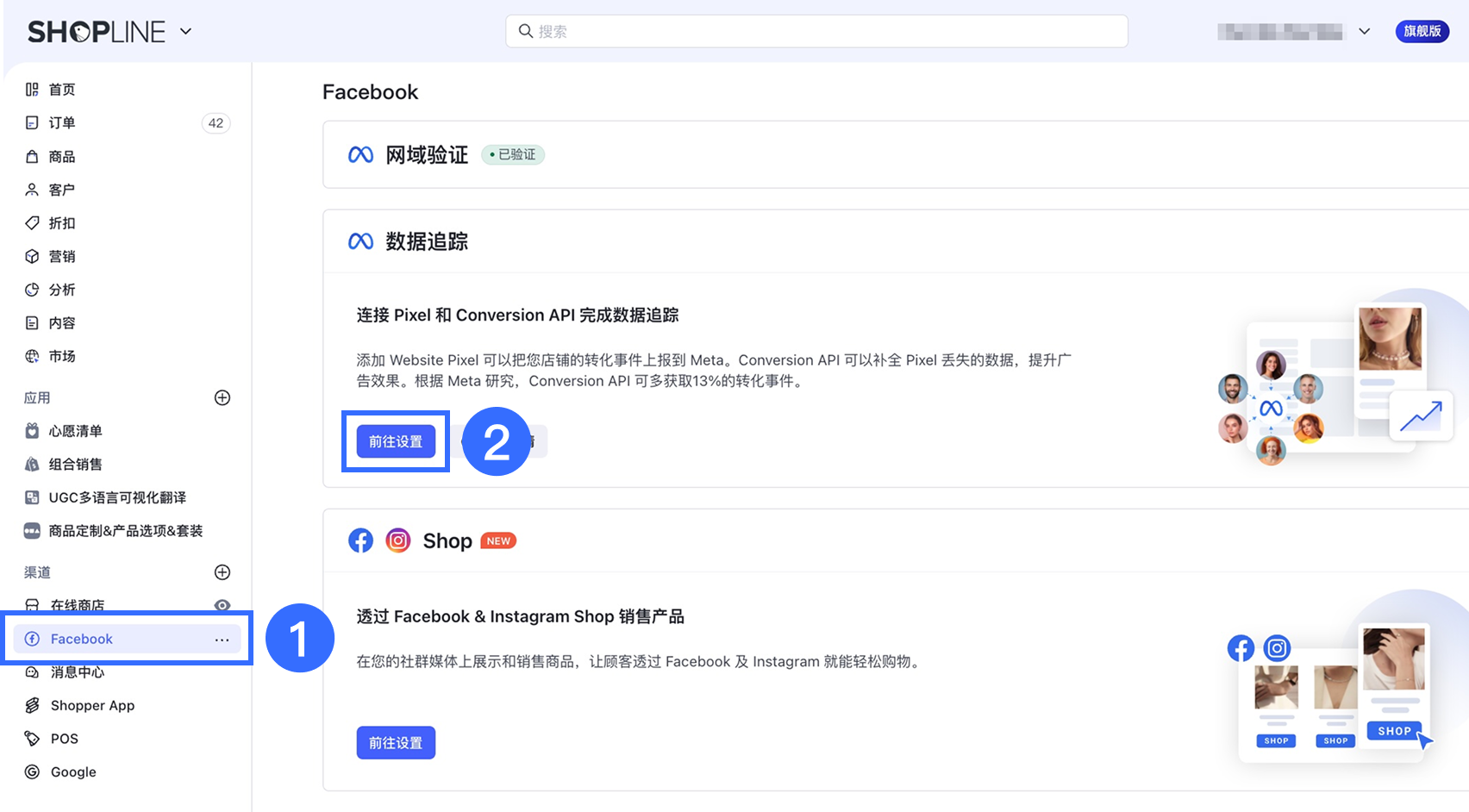1469x812 pixels.
Task: Click the 旗舰版 plan badge
Action: pyautogui.click(x=1422, y=31)
